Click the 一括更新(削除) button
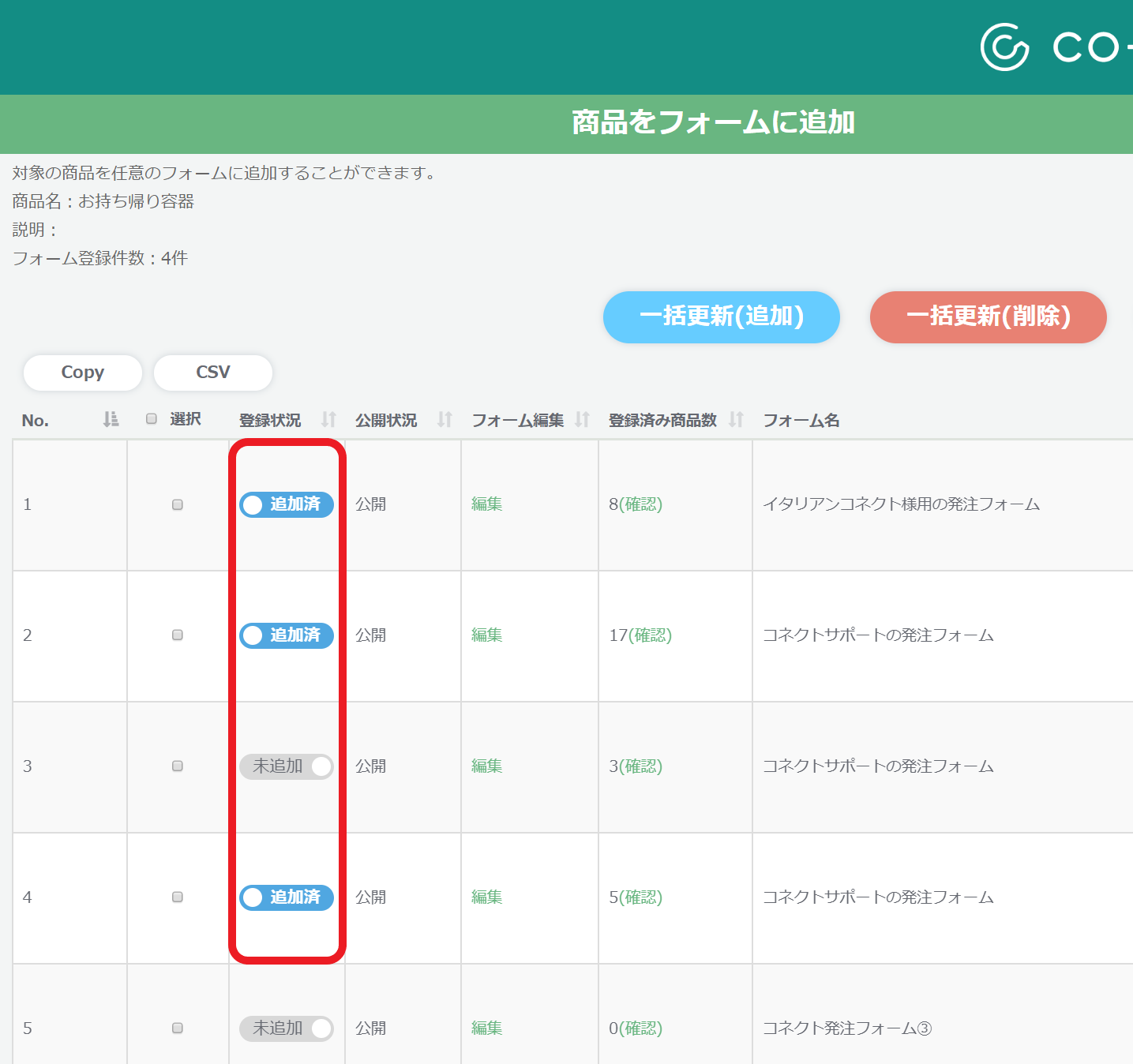 pos(989,317)
